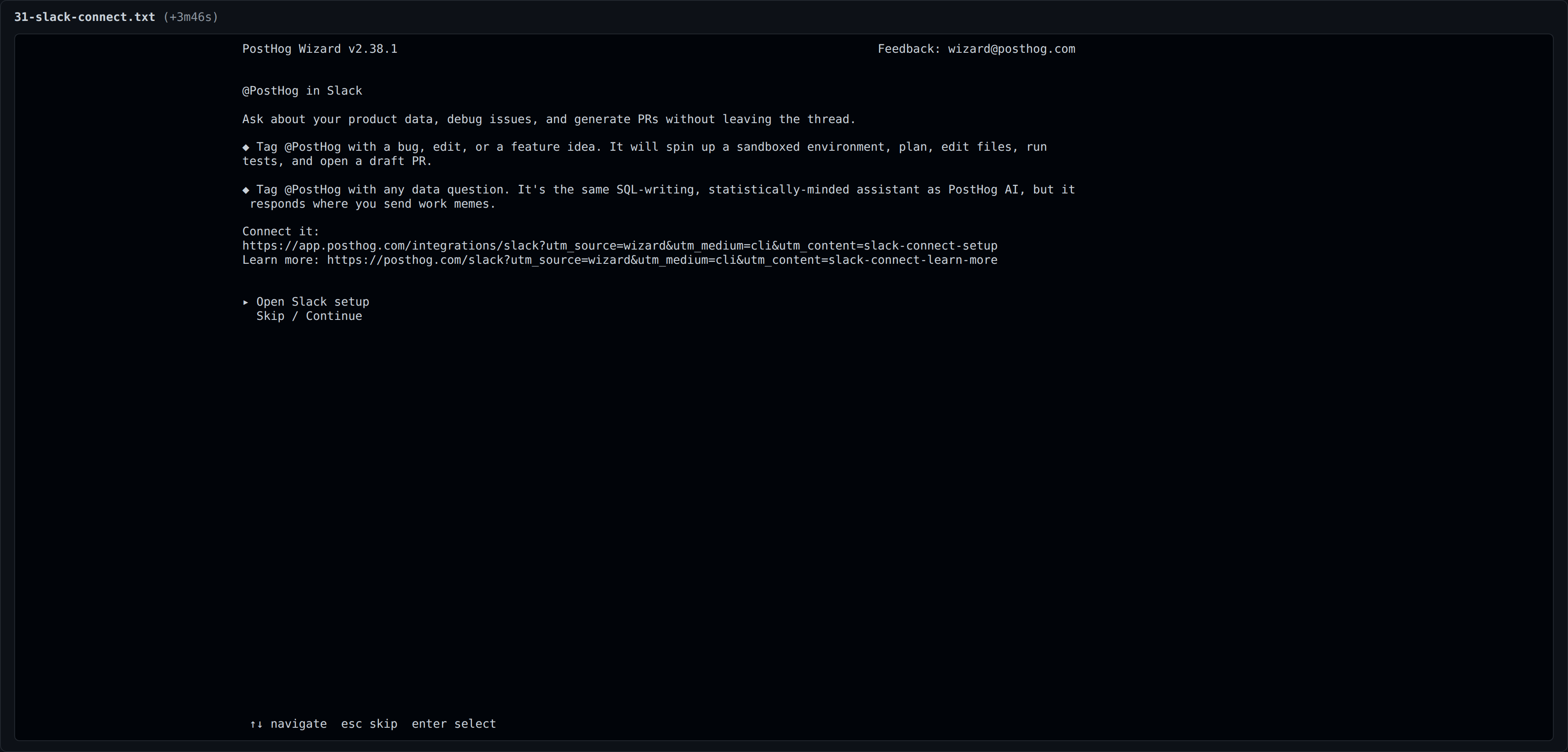Screen dimensions: 1568x752
Task: Click the diamond bullet before "Tag @PostHog with a bug"
Action: point(246,147)
